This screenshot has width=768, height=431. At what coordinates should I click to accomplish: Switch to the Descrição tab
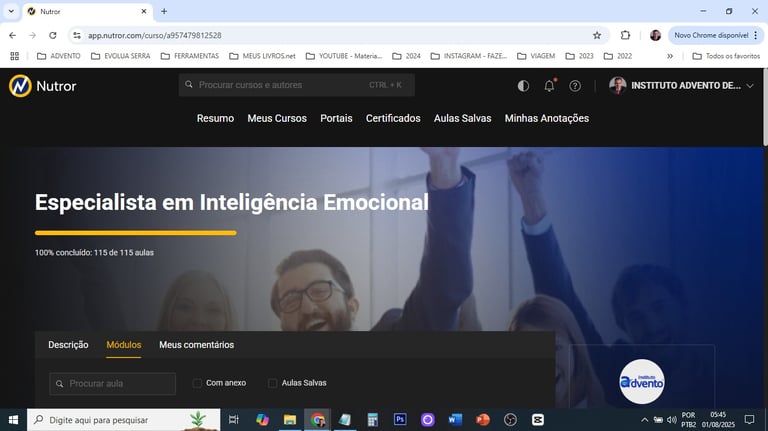[x=68, y=345]
